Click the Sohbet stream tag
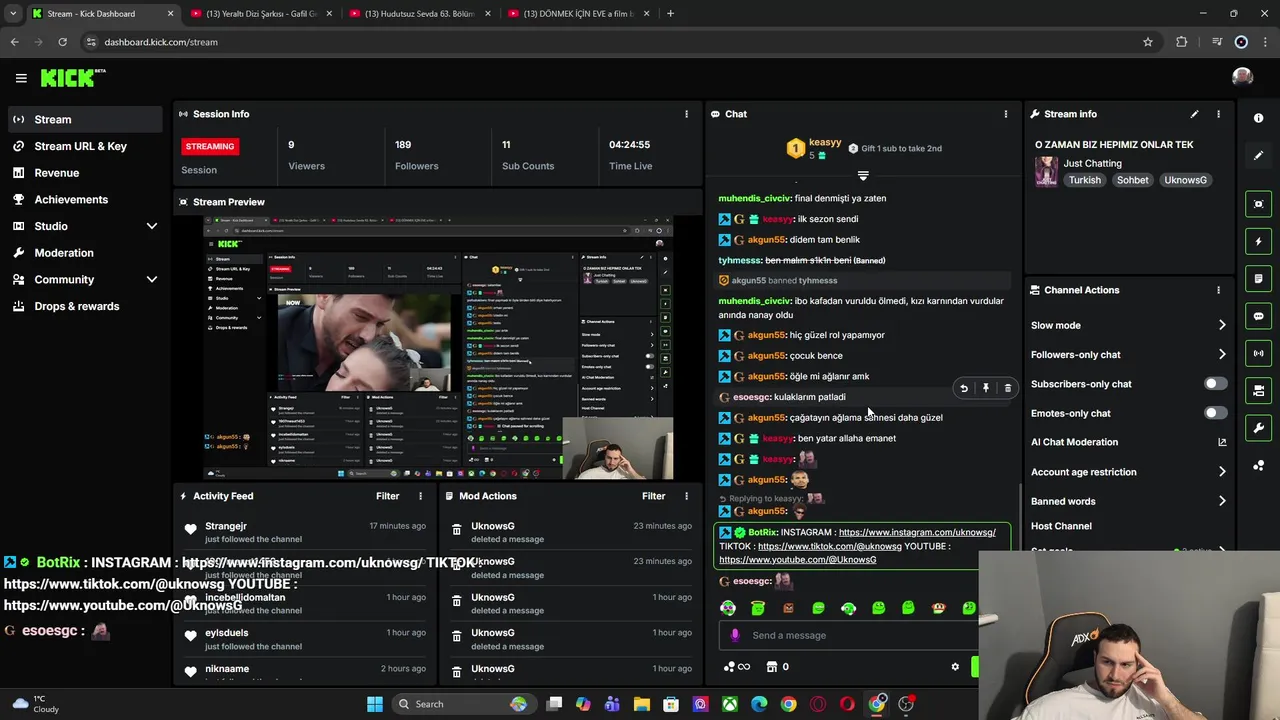 click(1133, 180)
